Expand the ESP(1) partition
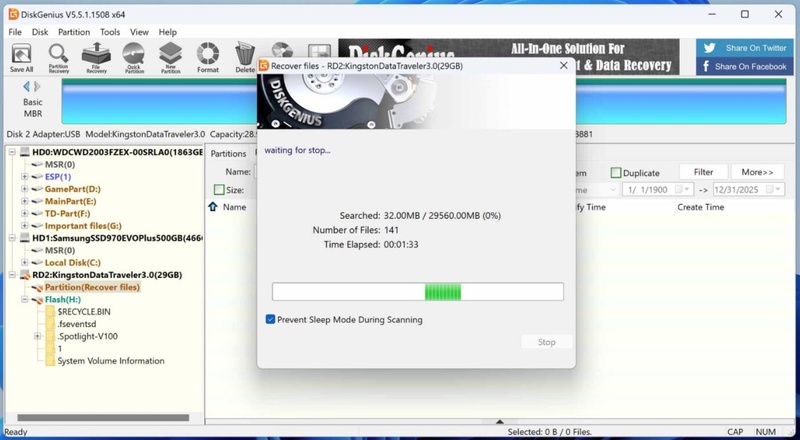800x440 pixels. (x=24, y=177)
